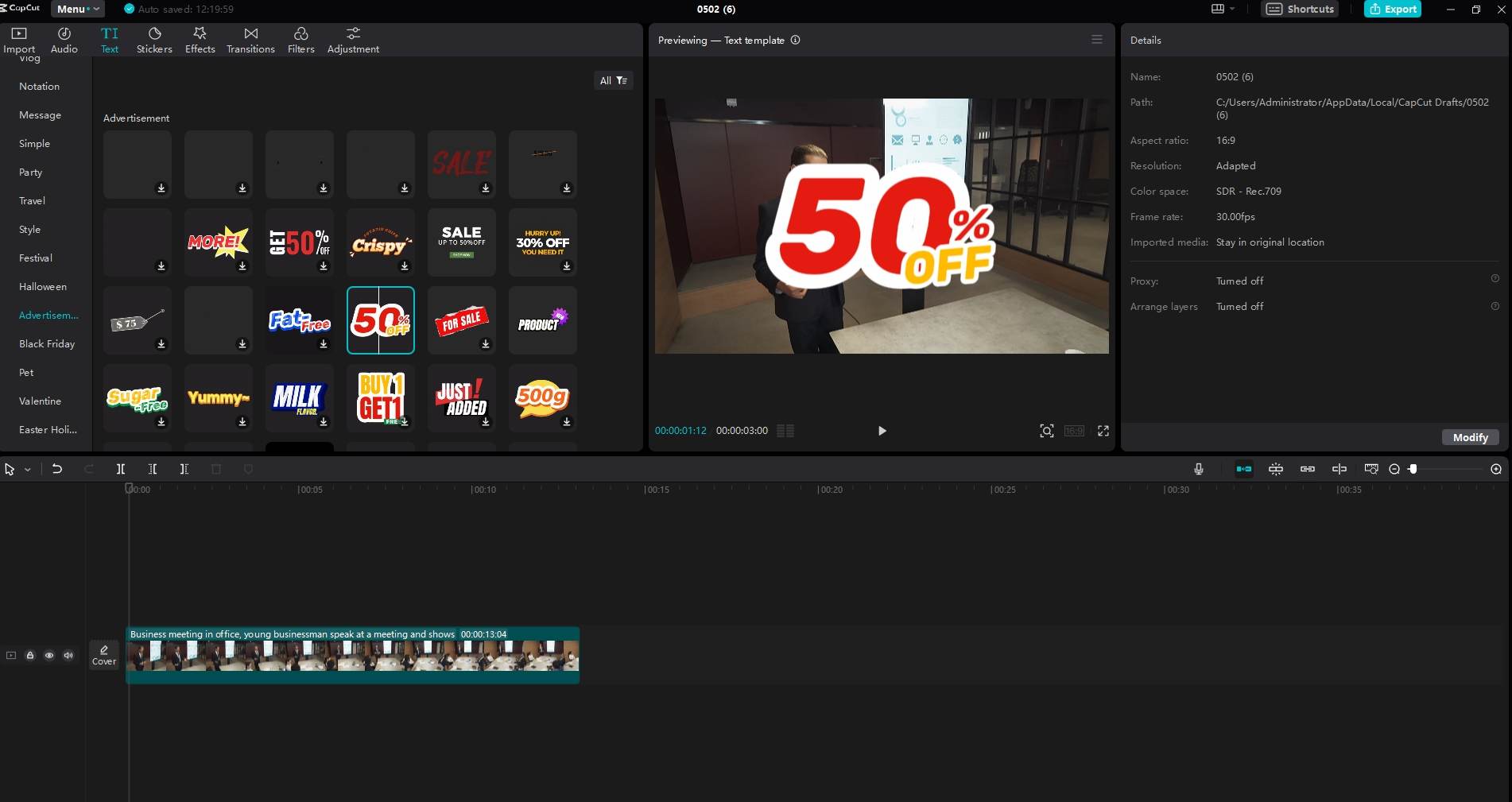Open the Stickers panel

coord(154,40)
